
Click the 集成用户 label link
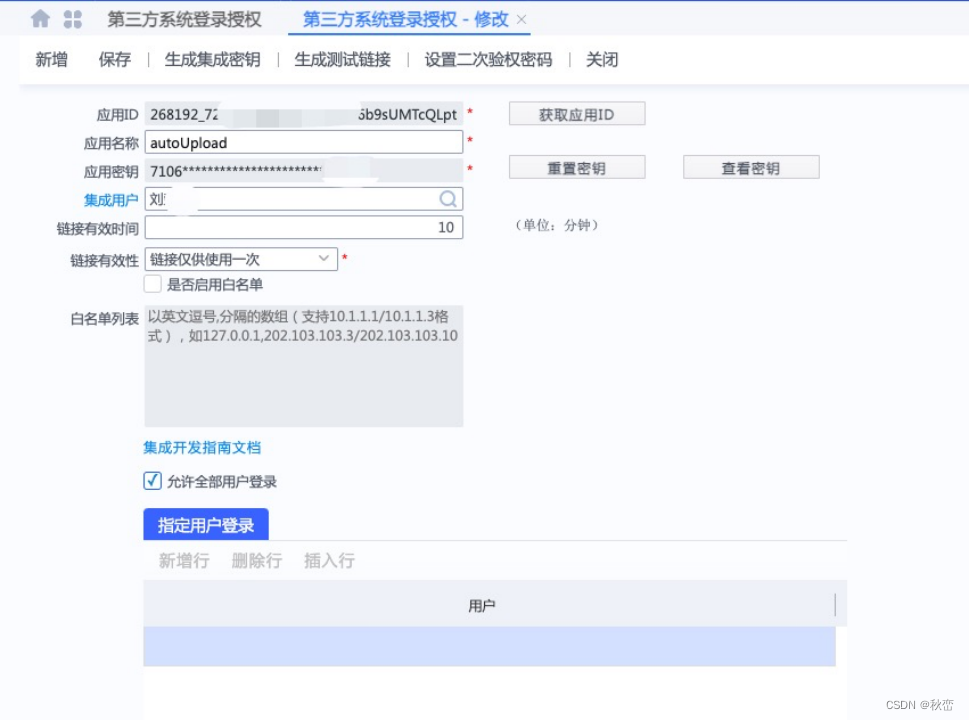111,200
